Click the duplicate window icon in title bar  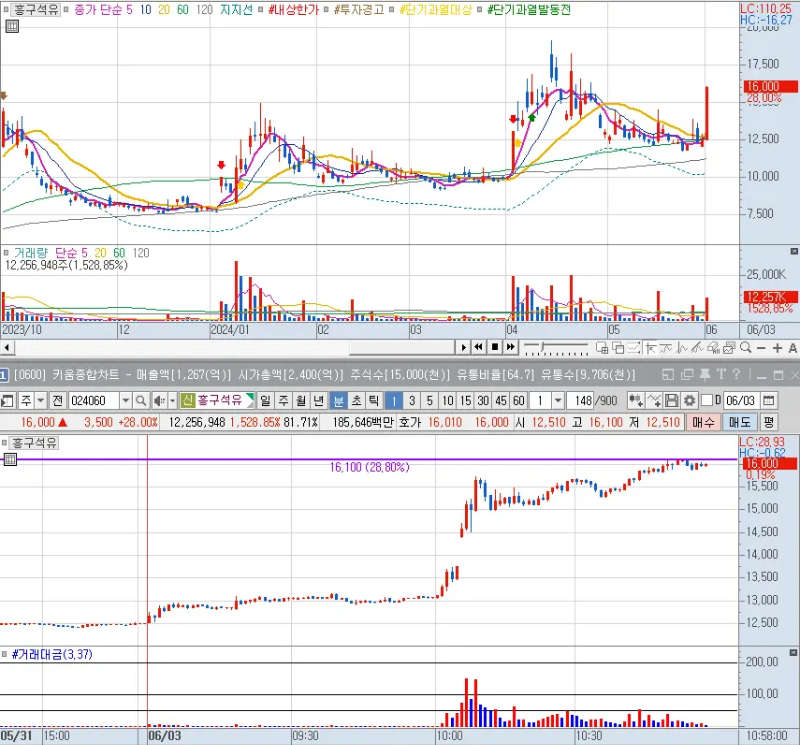point(687,375)
